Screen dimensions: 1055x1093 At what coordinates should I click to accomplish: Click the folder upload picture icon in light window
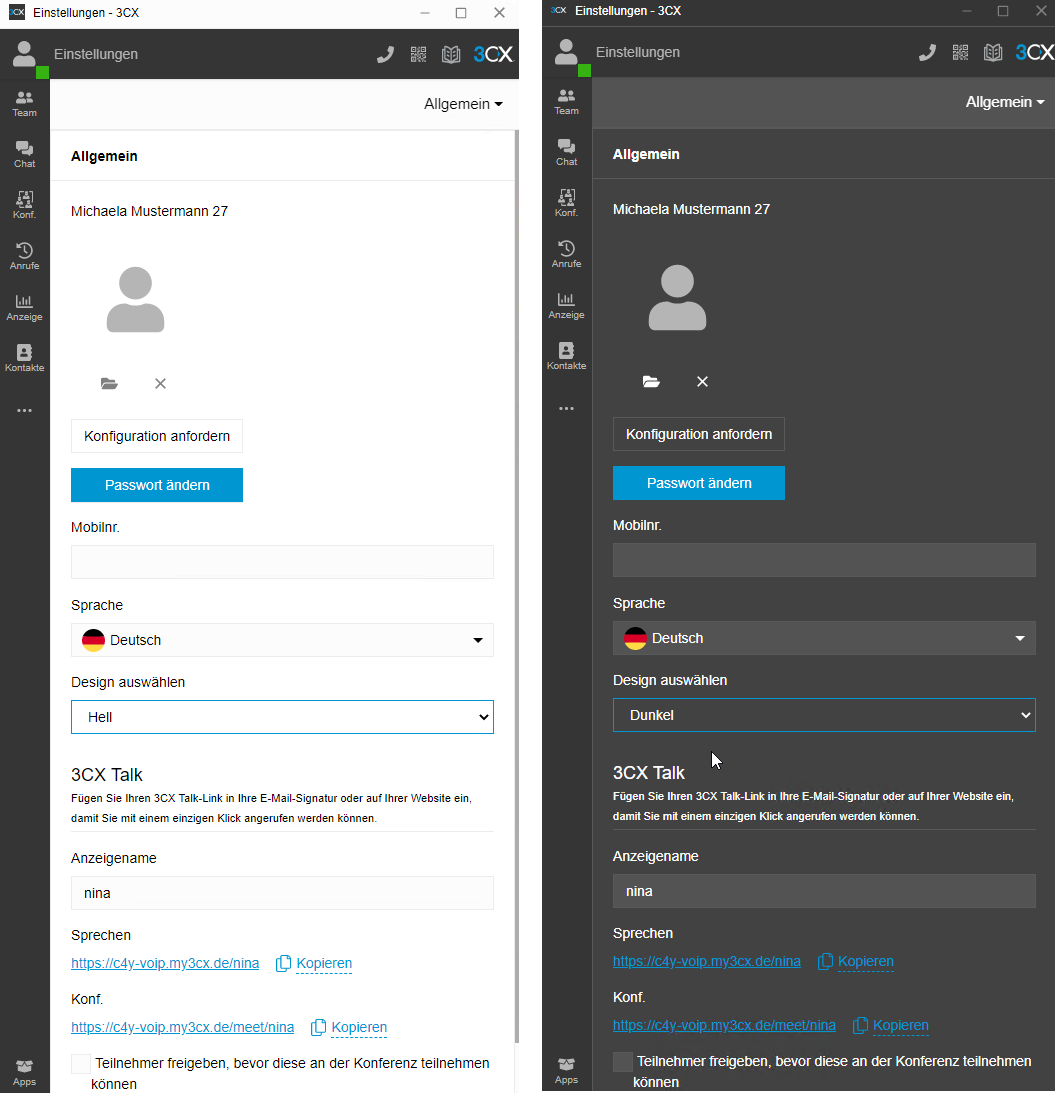click(109, 383)
